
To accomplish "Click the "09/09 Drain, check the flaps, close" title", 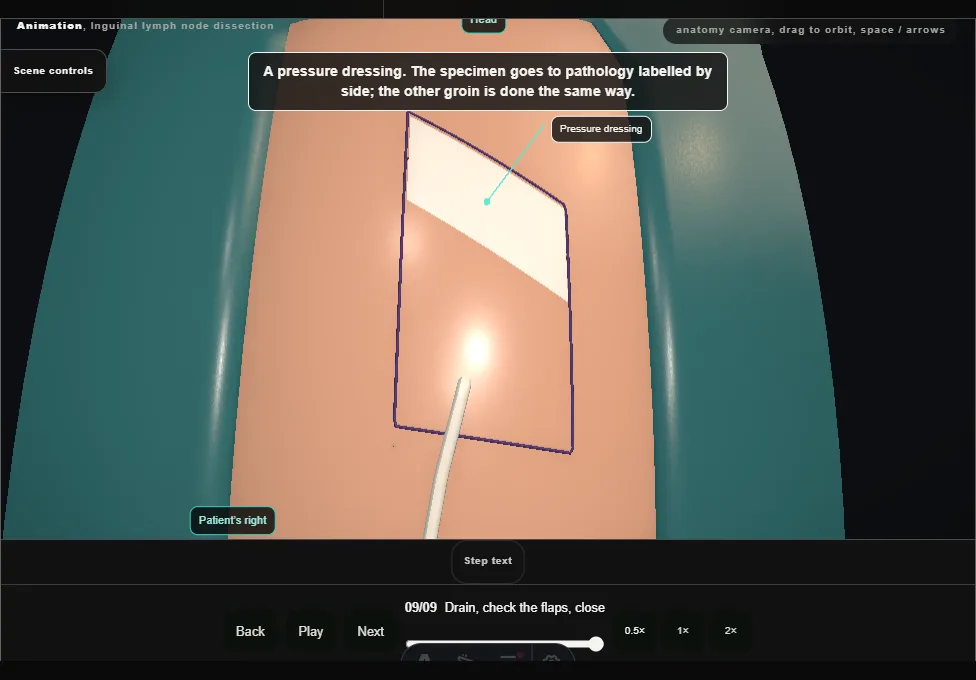I will click(x=505, y=608).
